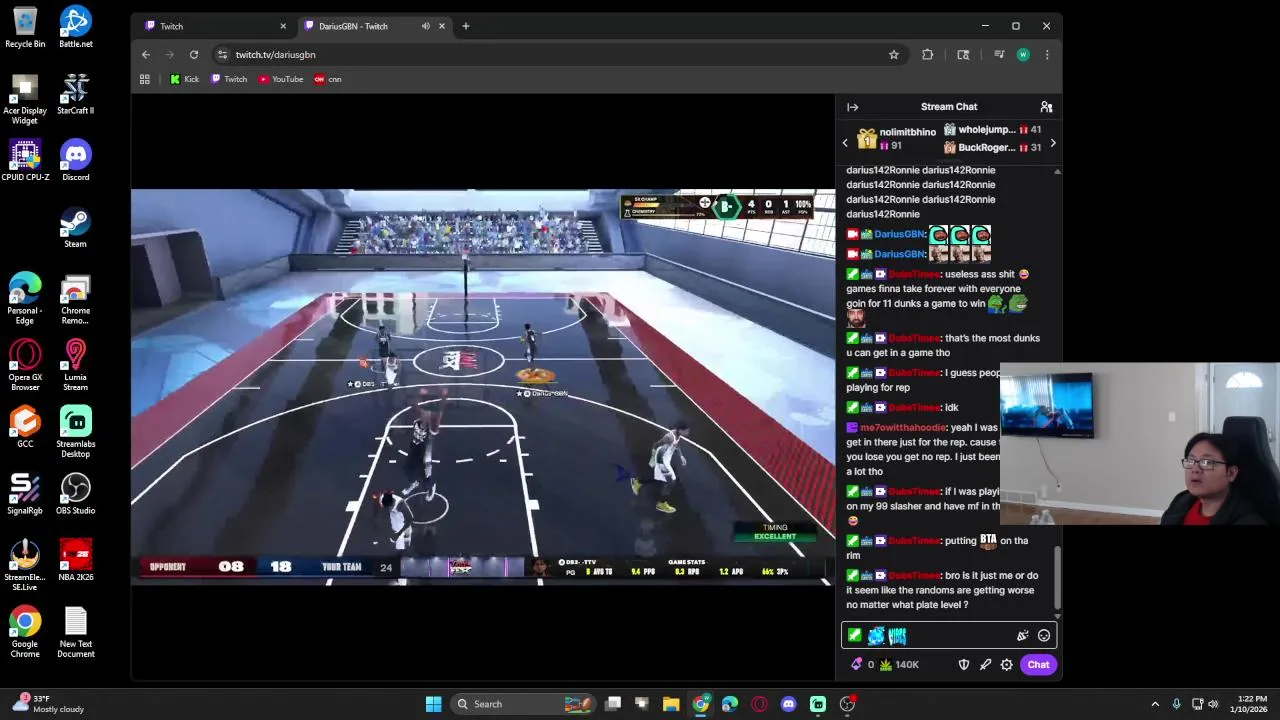The image size is (1280, 720).
Task: Open the Windows Start menu
Action: tap(433, 704)
